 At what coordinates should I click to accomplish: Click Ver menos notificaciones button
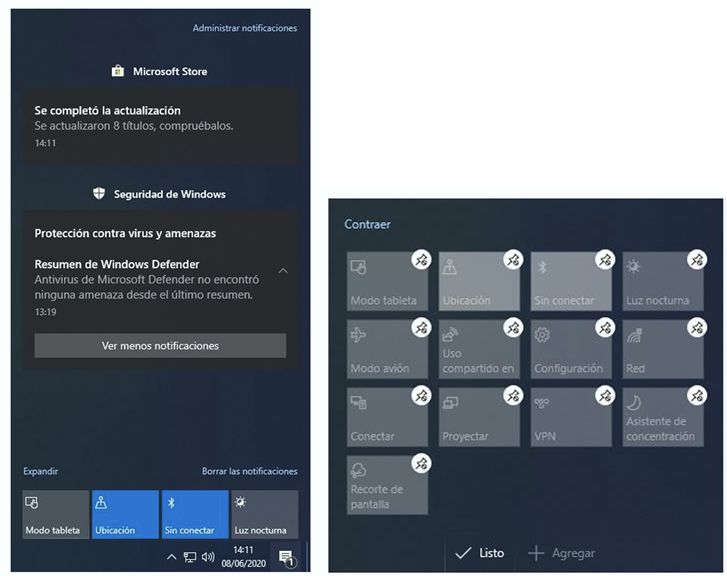(x=160, y=346)
